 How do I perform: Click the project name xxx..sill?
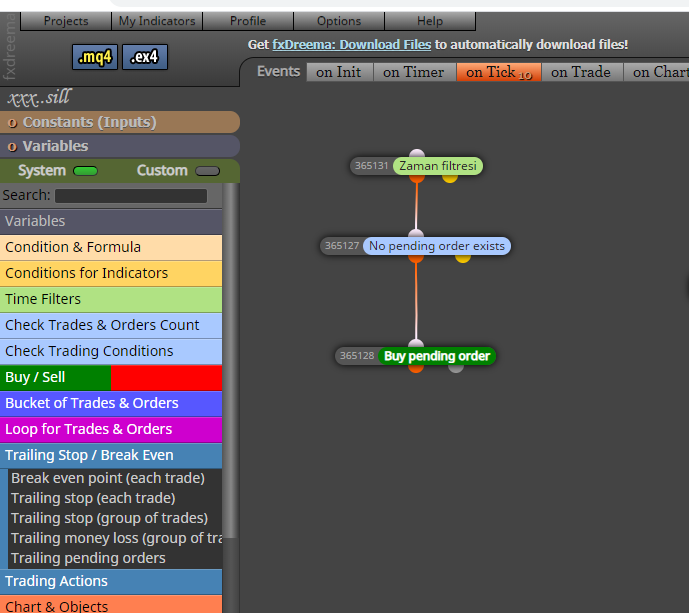click(x=39, y=98)
